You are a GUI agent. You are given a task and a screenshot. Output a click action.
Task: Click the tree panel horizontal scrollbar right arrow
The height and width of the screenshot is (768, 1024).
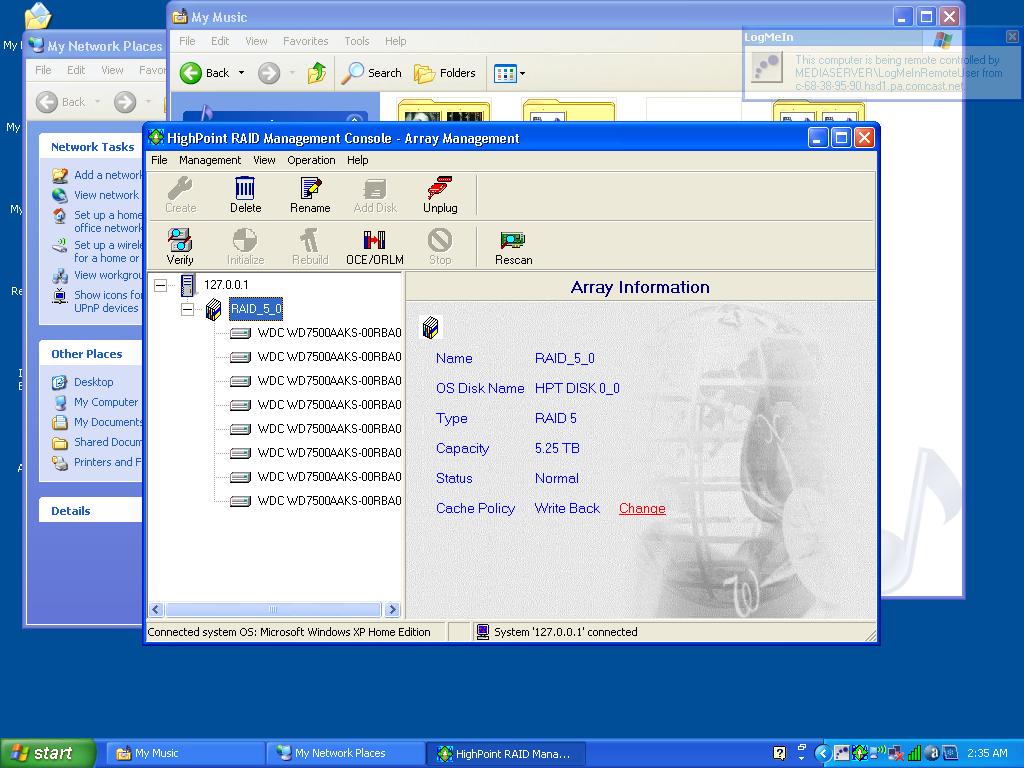point(392,609)
